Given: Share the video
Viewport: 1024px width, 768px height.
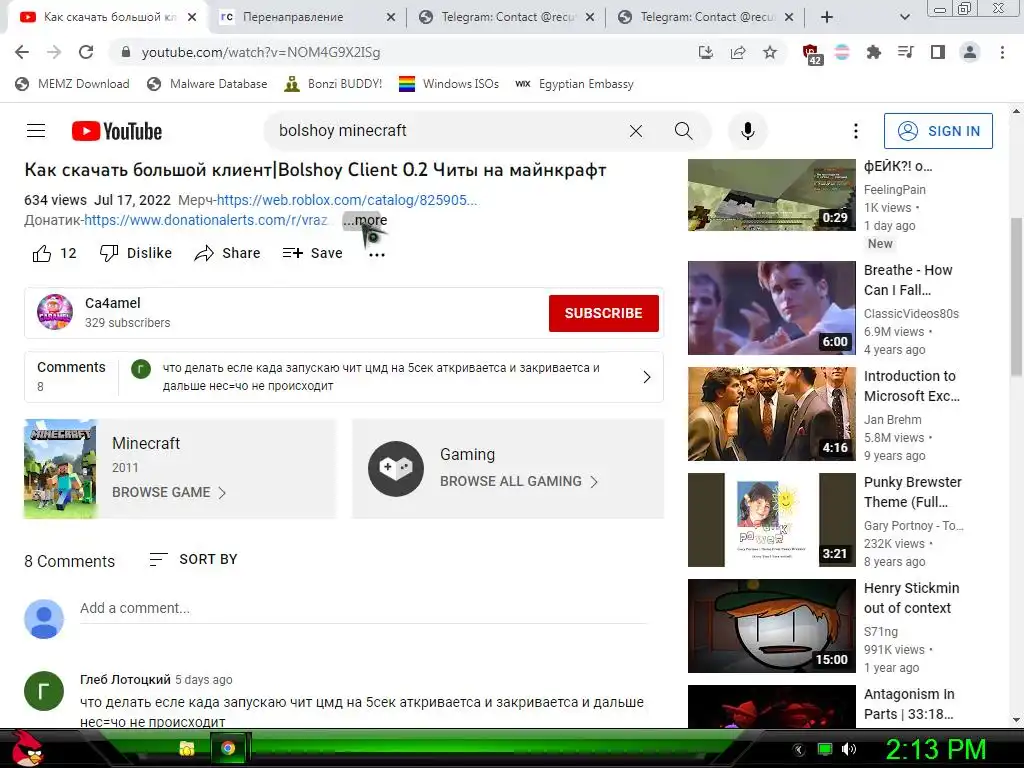Looking at the screenshot, I should pos(227,253).
